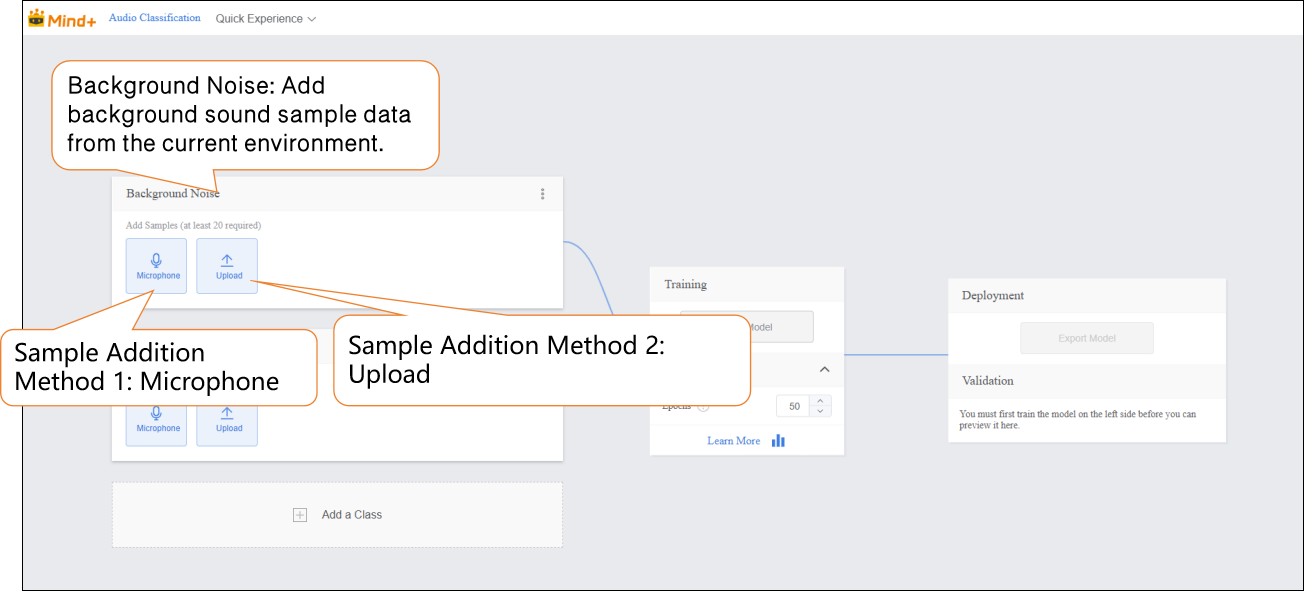Image resolution: width=1304 pixels, height=592 pixels.
Task: Click the plus icon beside Add a Class
Action: click(299, 515)
